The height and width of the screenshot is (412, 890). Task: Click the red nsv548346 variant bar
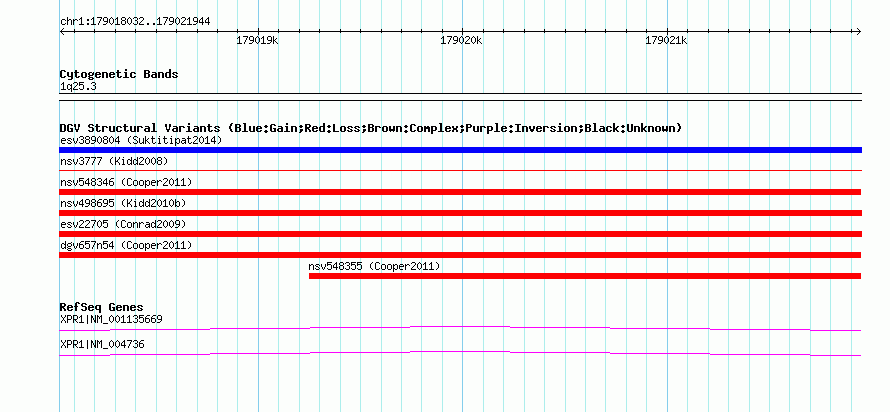point(460,192)
